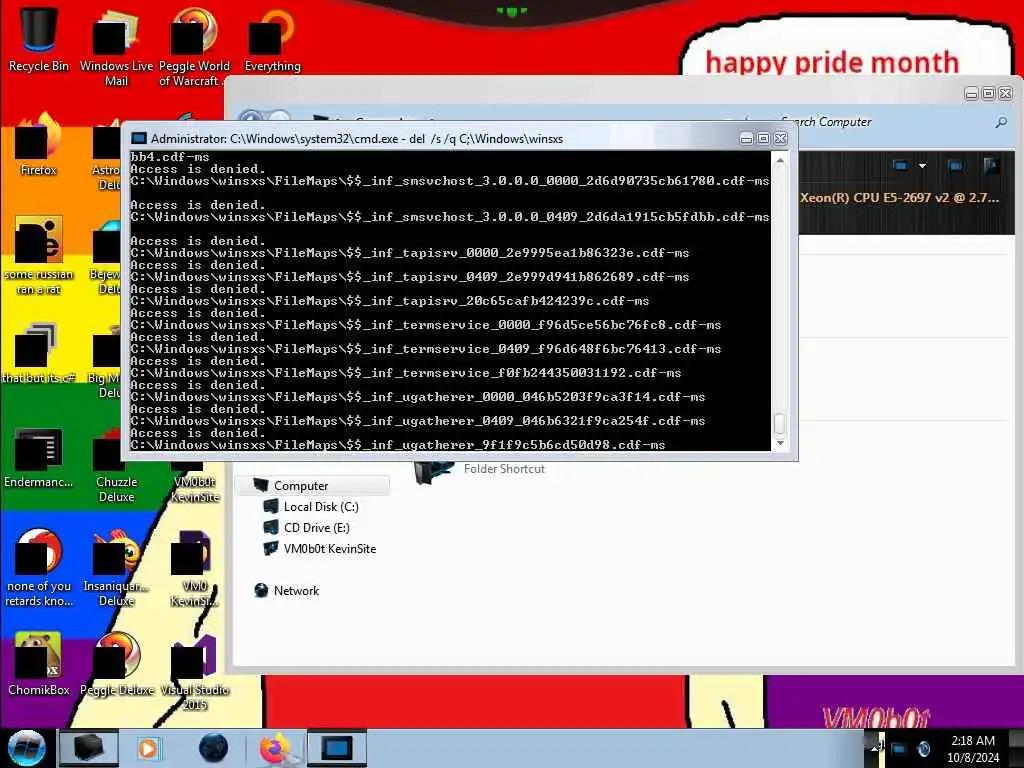Open the ChomikBox desktop icon
Image resolution: width=1024 pixels, height=768 pixels.
click(39, 664)
